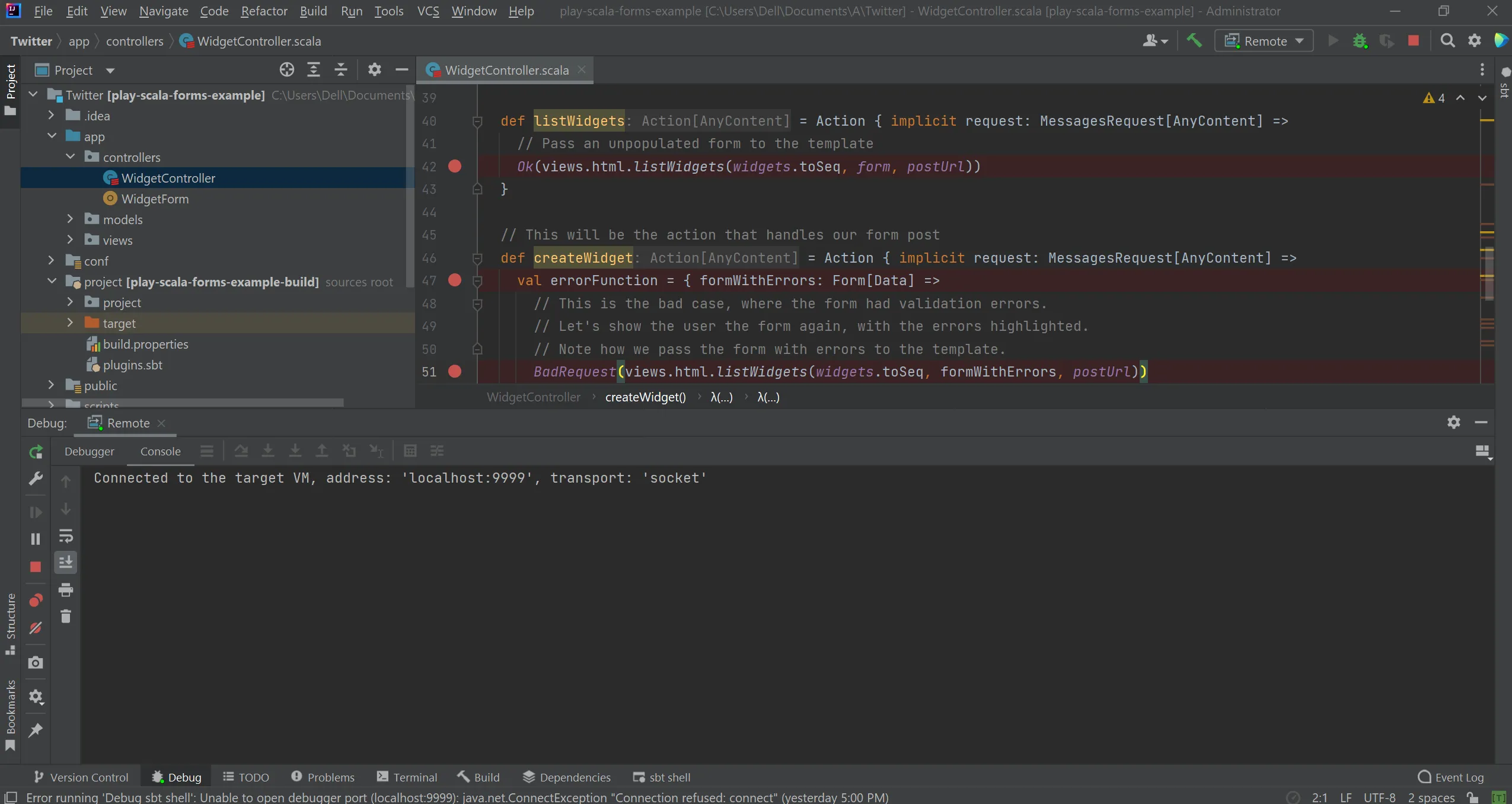Click the Build project hammer icon
The height and width of the screenshot is (804, 1512).
tap(1194, 41)
